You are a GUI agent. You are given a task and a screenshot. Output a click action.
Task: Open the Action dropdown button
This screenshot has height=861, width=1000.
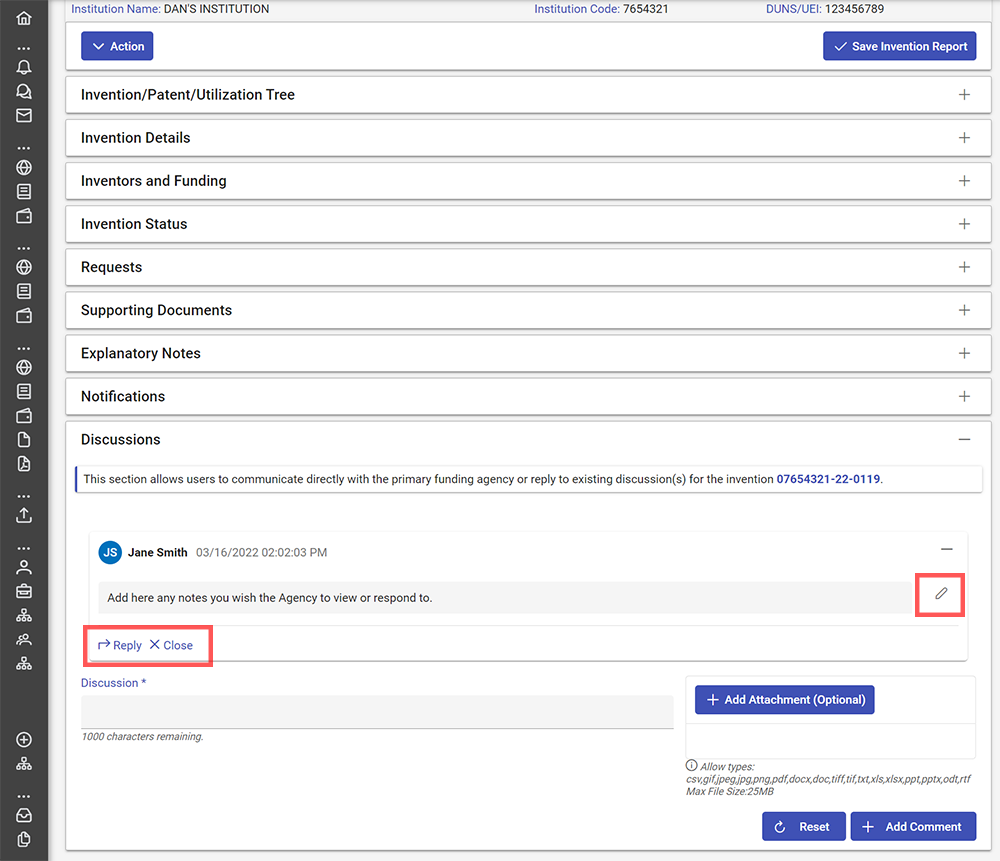pyautogui.click(x=117, y=46)
